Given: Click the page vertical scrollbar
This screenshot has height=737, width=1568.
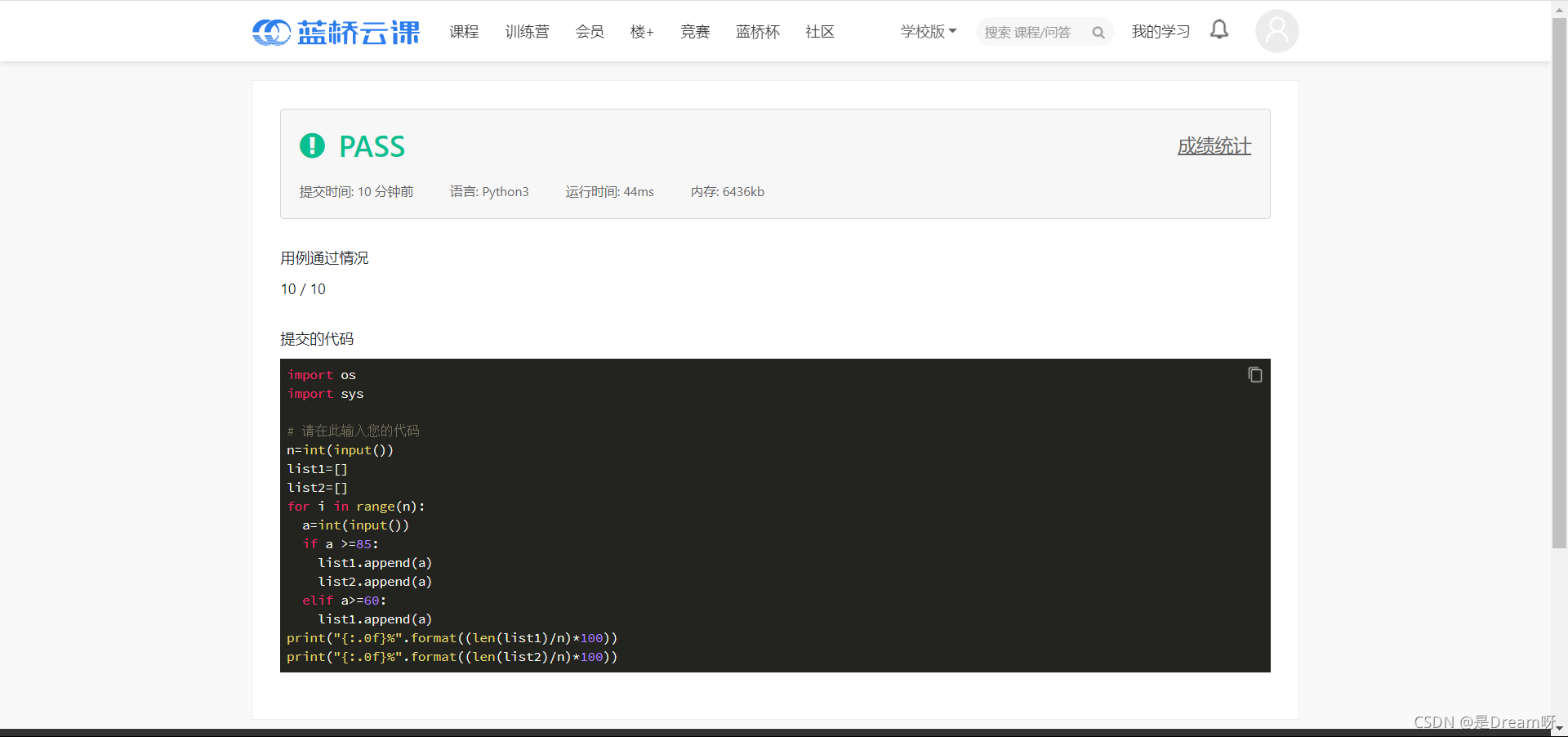Looking at the screenshot, I should click(1559, 283).
